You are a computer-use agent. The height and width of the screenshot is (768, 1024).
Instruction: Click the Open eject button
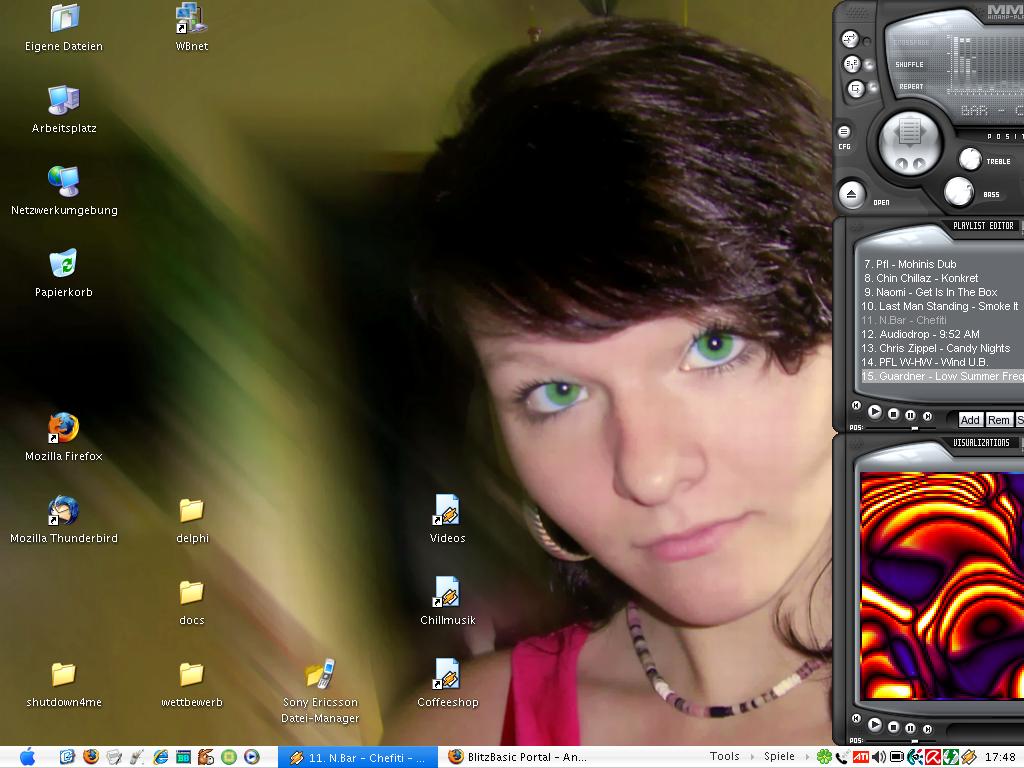pos(851,194)
